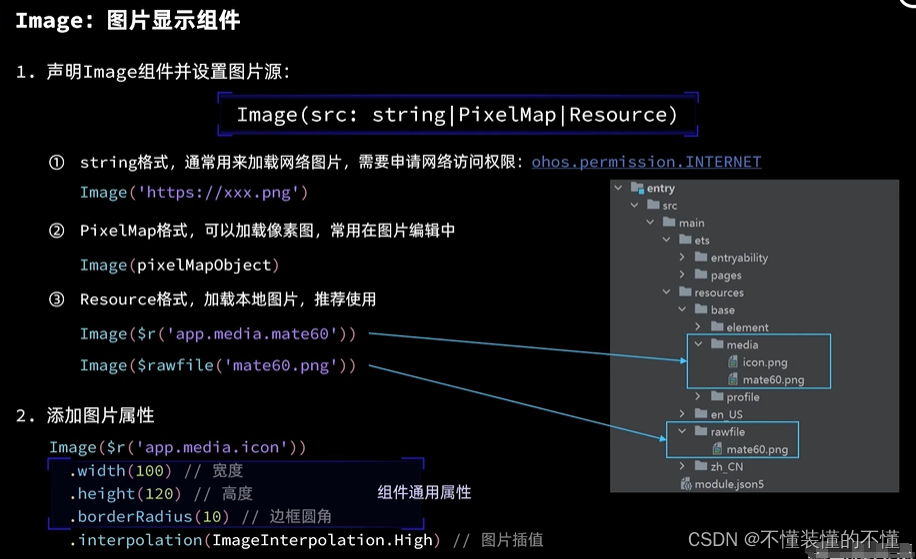
Task: Click the .width(100) code line
Action: pyautogui.click(x=155, y=470)
